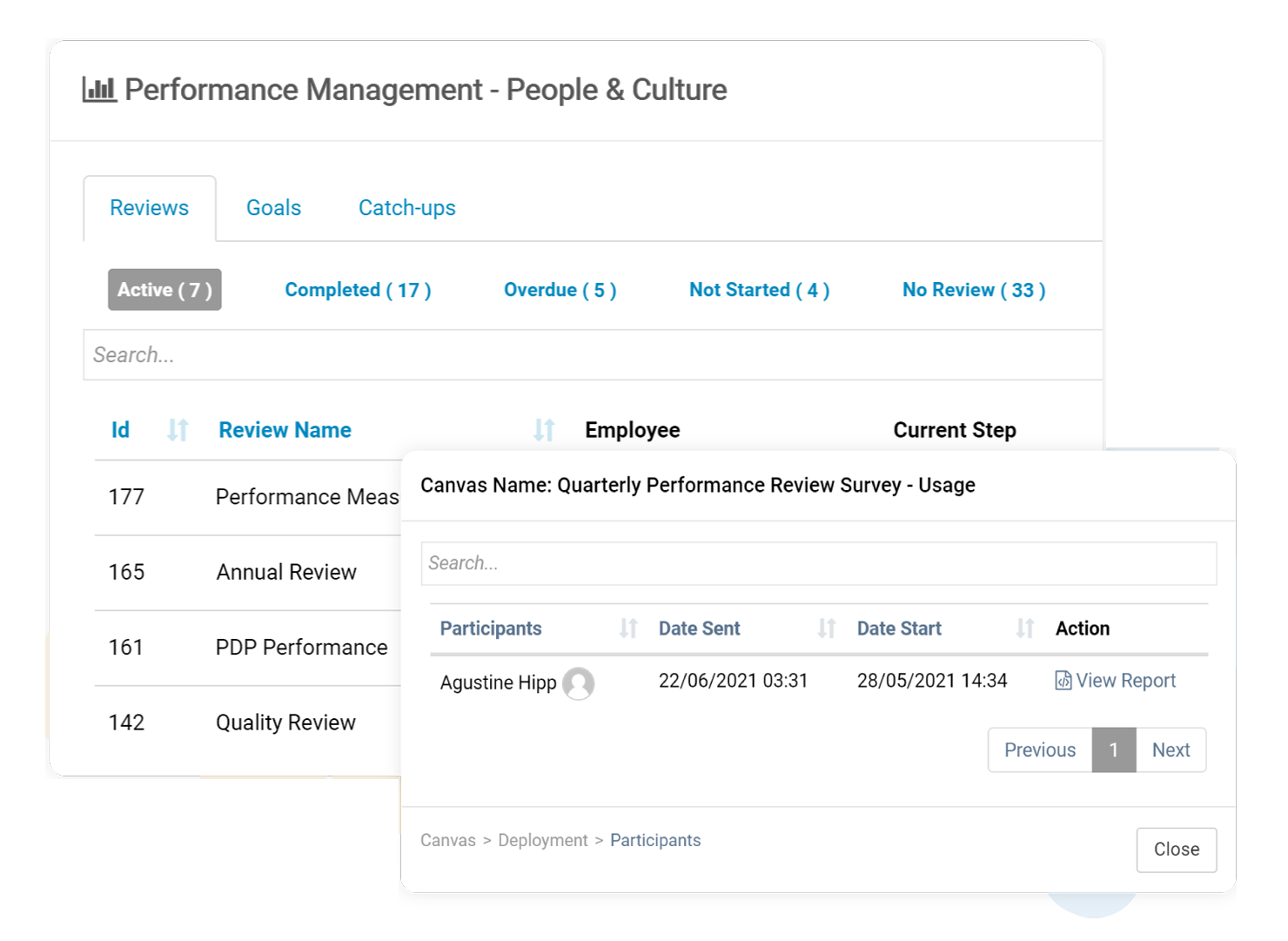
Task: Click the Date Start column header text
Action: pos(899,628)
